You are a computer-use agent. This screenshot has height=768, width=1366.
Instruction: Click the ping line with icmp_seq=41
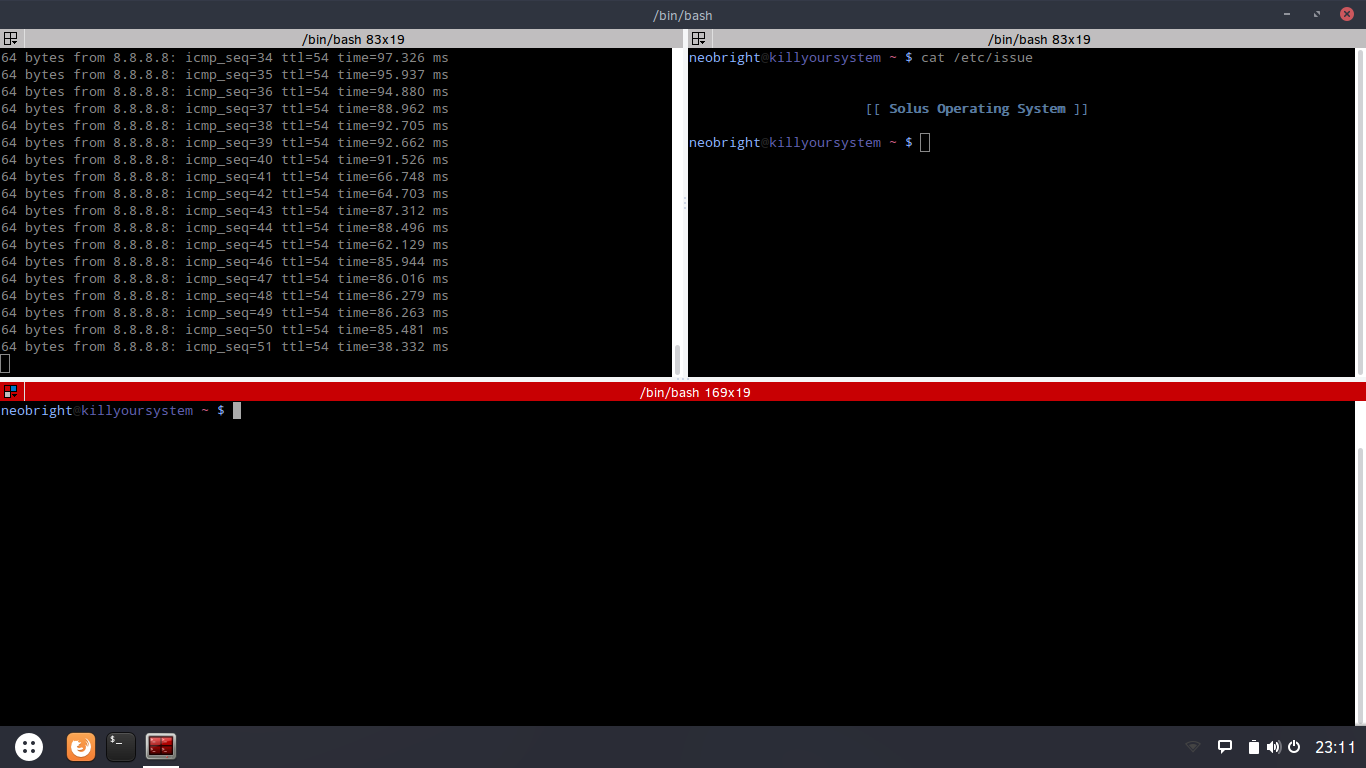pyautogui.click(x=225, y=177)
